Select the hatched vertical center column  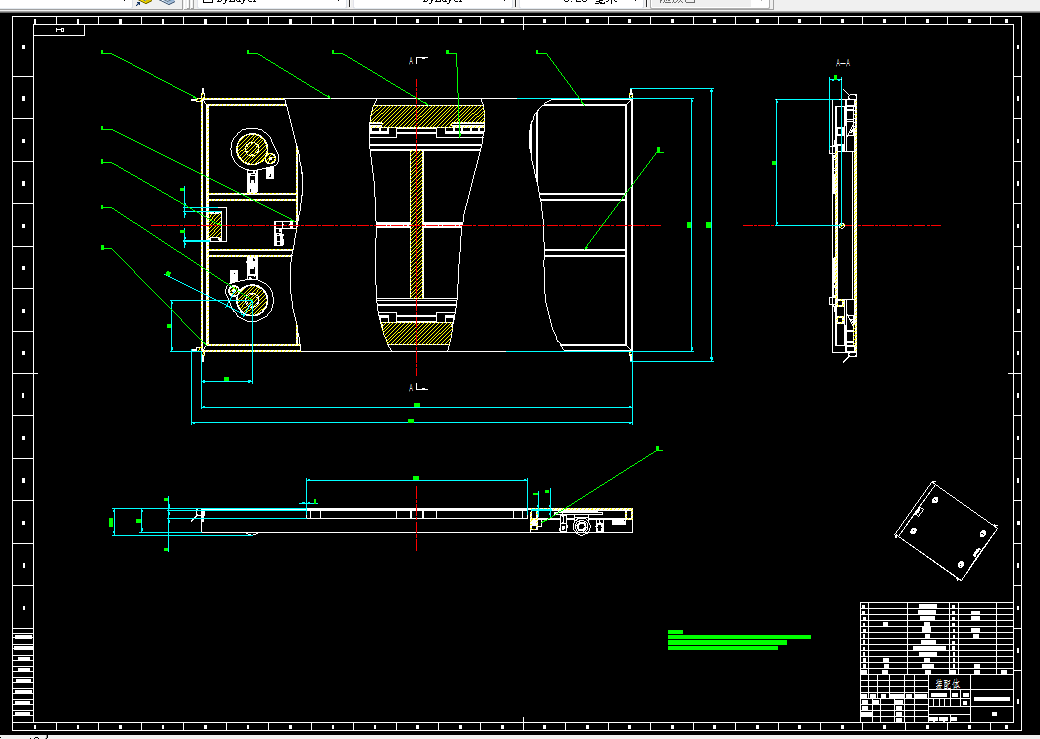click(417, 224)
